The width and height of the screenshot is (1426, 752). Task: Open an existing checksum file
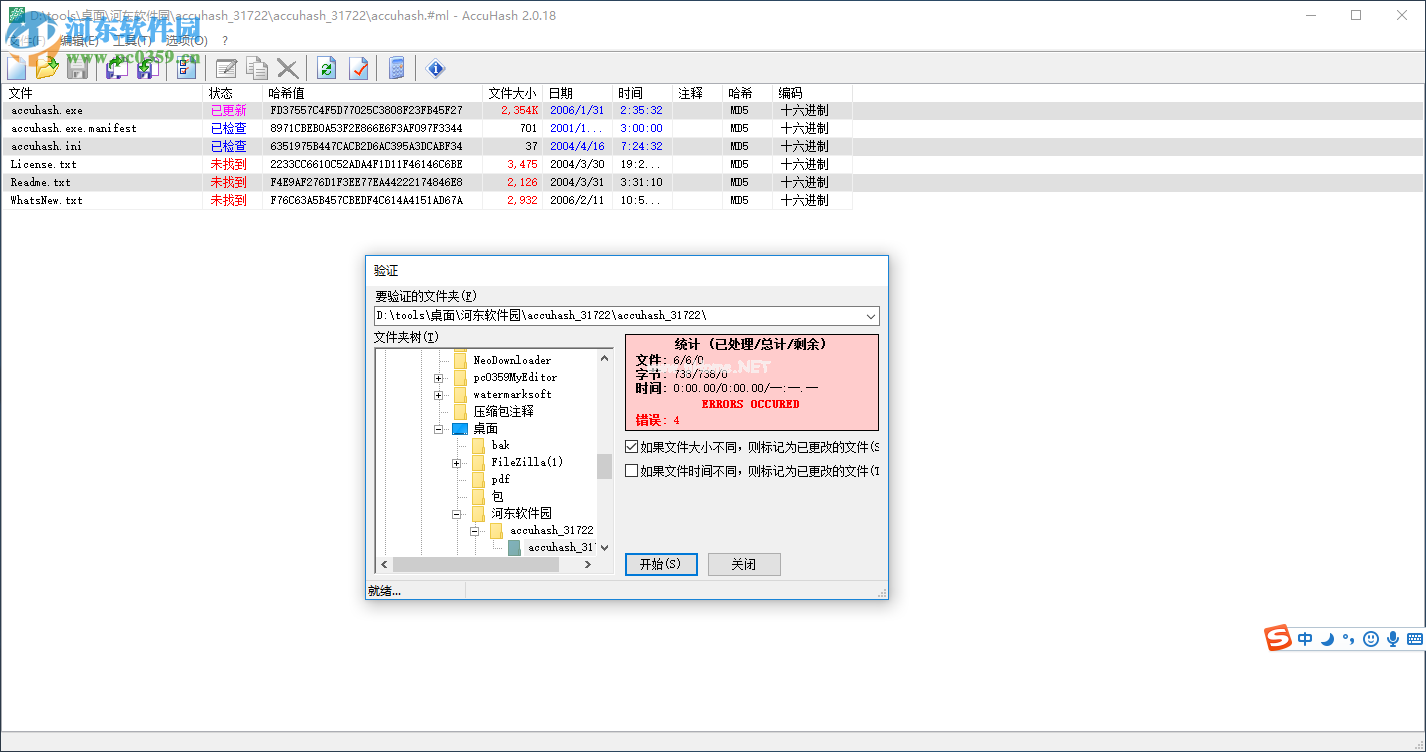pyautogui.click(x=47, y=68)
